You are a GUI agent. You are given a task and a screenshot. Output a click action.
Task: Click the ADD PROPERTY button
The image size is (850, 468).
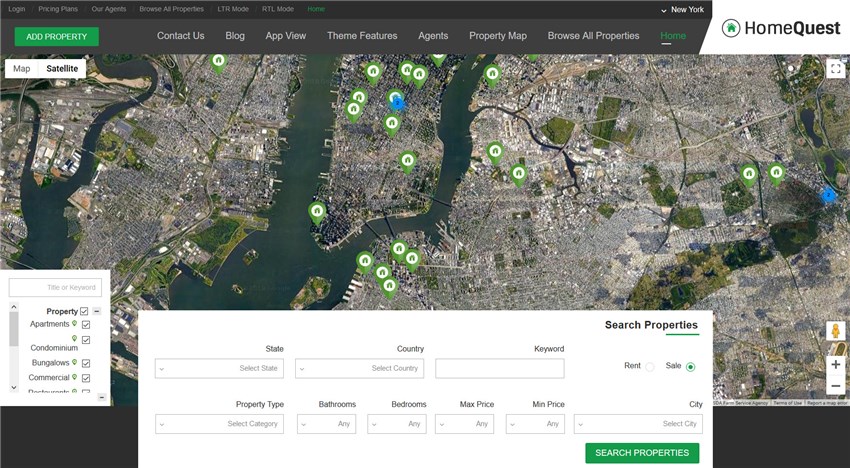click(x=56, y=36)
